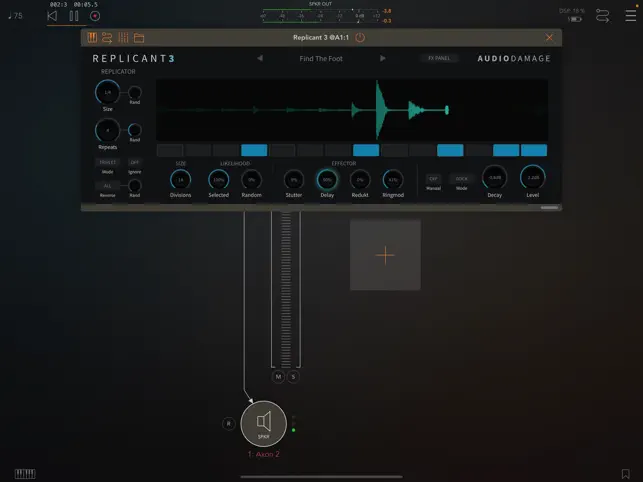Image resolution: width=643 pixels, height=482 pixels.
Task: Start recording with the record button
Action: click(x=95, y=16)
